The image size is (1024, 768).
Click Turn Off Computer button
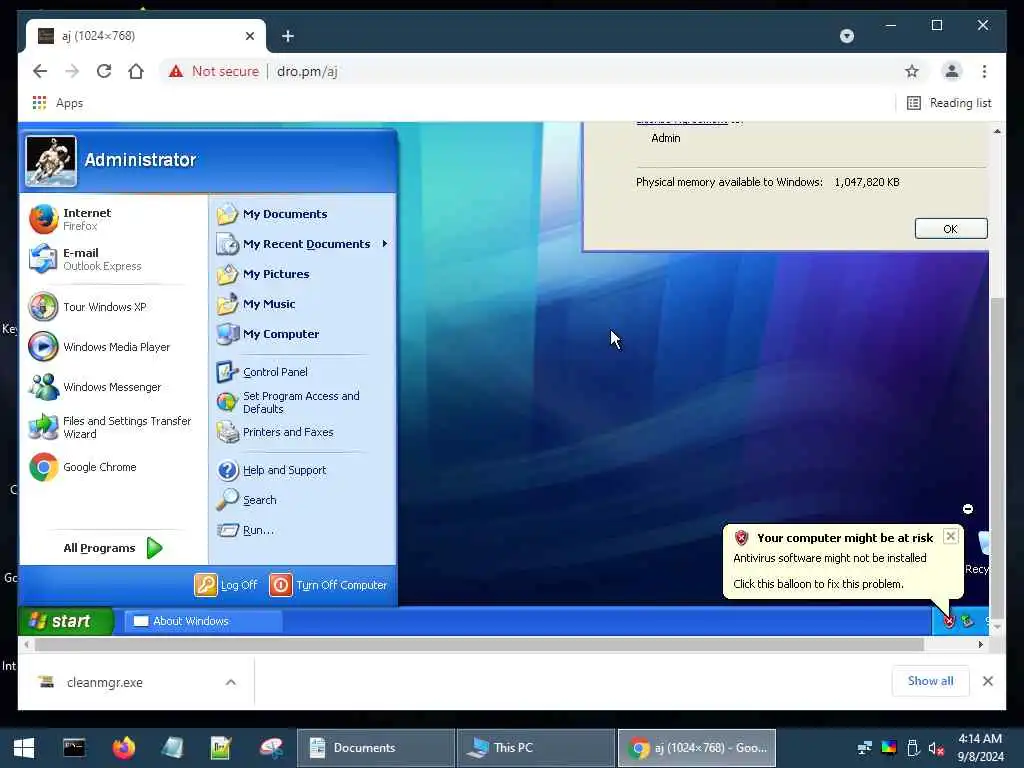(x=329, y=585)
